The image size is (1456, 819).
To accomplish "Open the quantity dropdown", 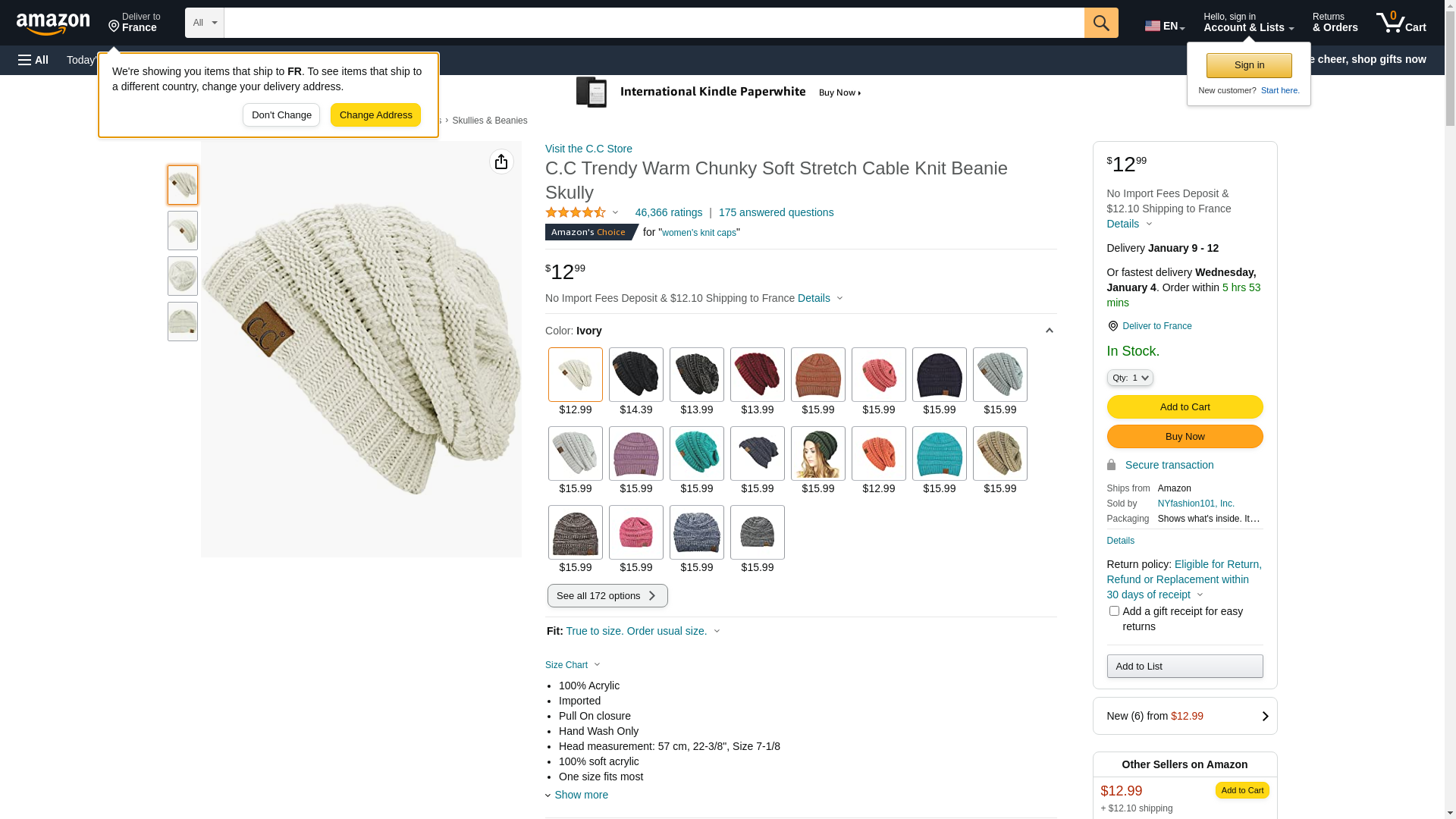I will tap(1130, 378).
